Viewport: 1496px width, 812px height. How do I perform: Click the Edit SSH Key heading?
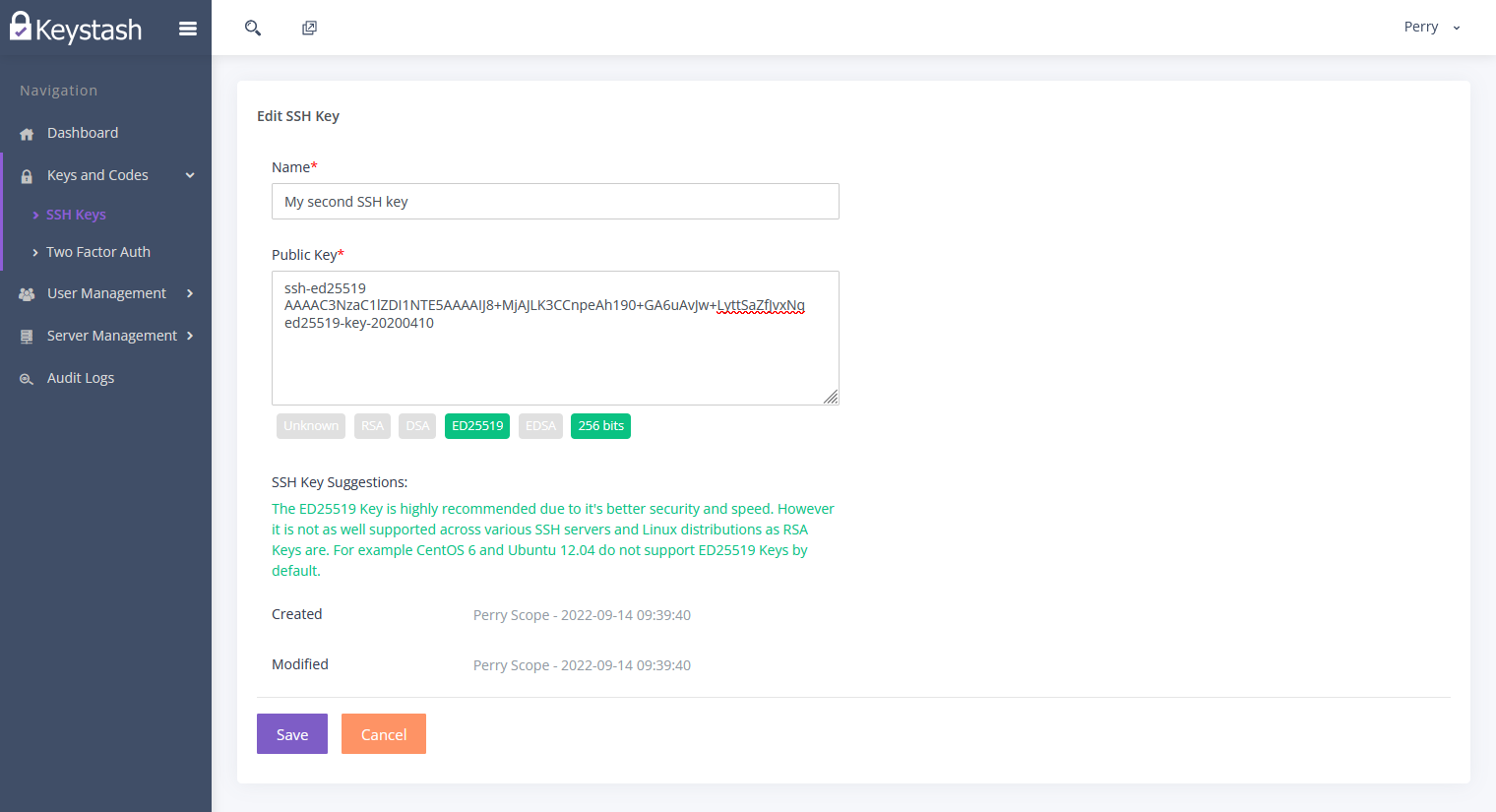[x=298, y=116]
